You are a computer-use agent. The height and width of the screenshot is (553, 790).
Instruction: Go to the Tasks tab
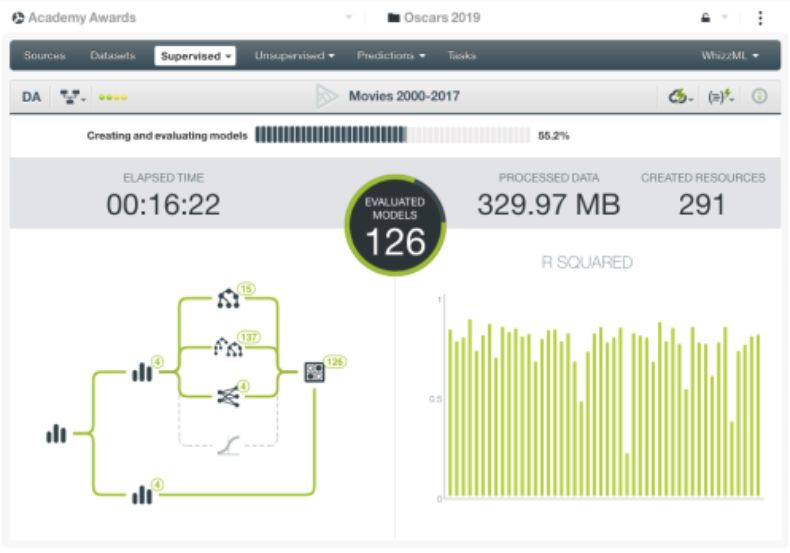pyautogui.click(x=462, y=55)
